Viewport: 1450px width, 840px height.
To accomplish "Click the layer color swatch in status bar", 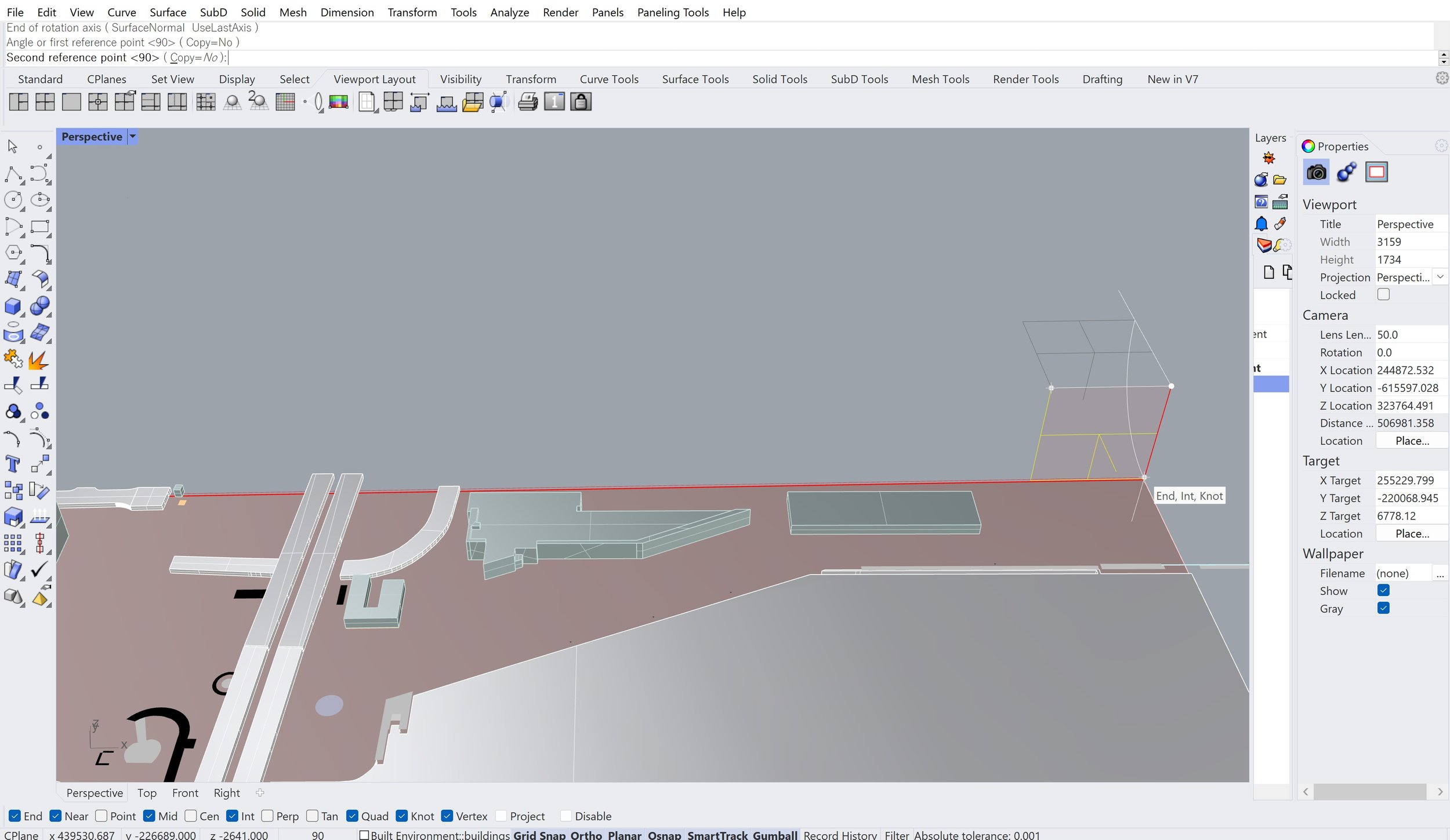I will pyautogui.click(x=364, y=835).
